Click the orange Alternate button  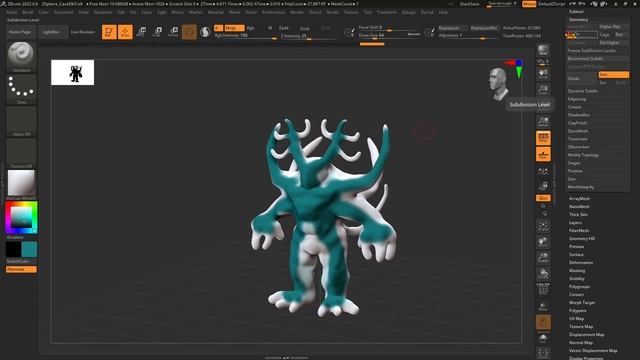point(21,269)
